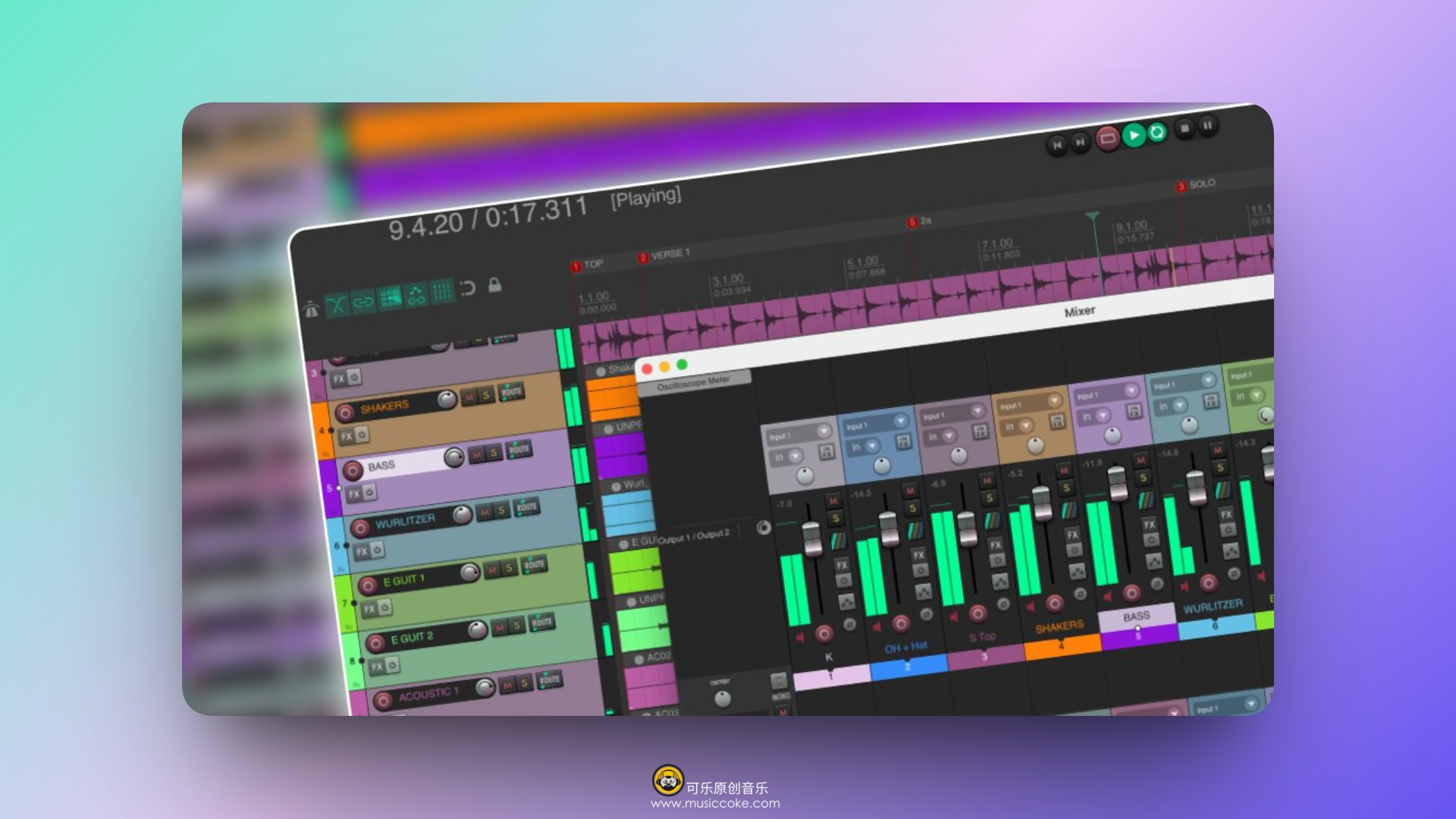The image size is (1456, 819).
Task: Toggle the lock icon in the toolbar
Action: (494, 285)
